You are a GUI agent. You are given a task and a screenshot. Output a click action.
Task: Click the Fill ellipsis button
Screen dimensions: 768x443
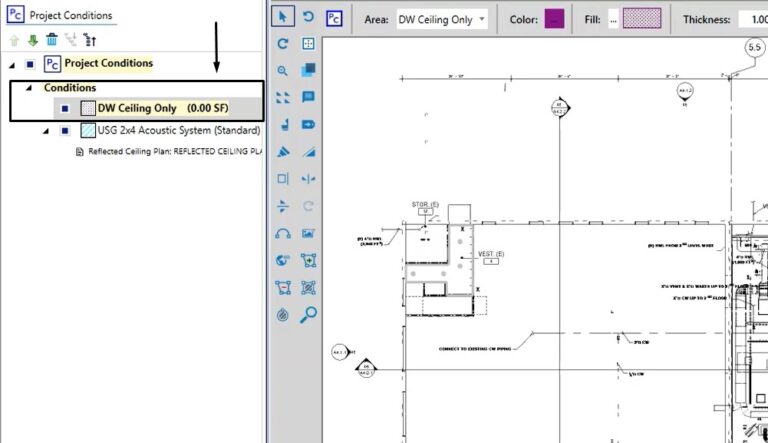[x=613, y=20]
